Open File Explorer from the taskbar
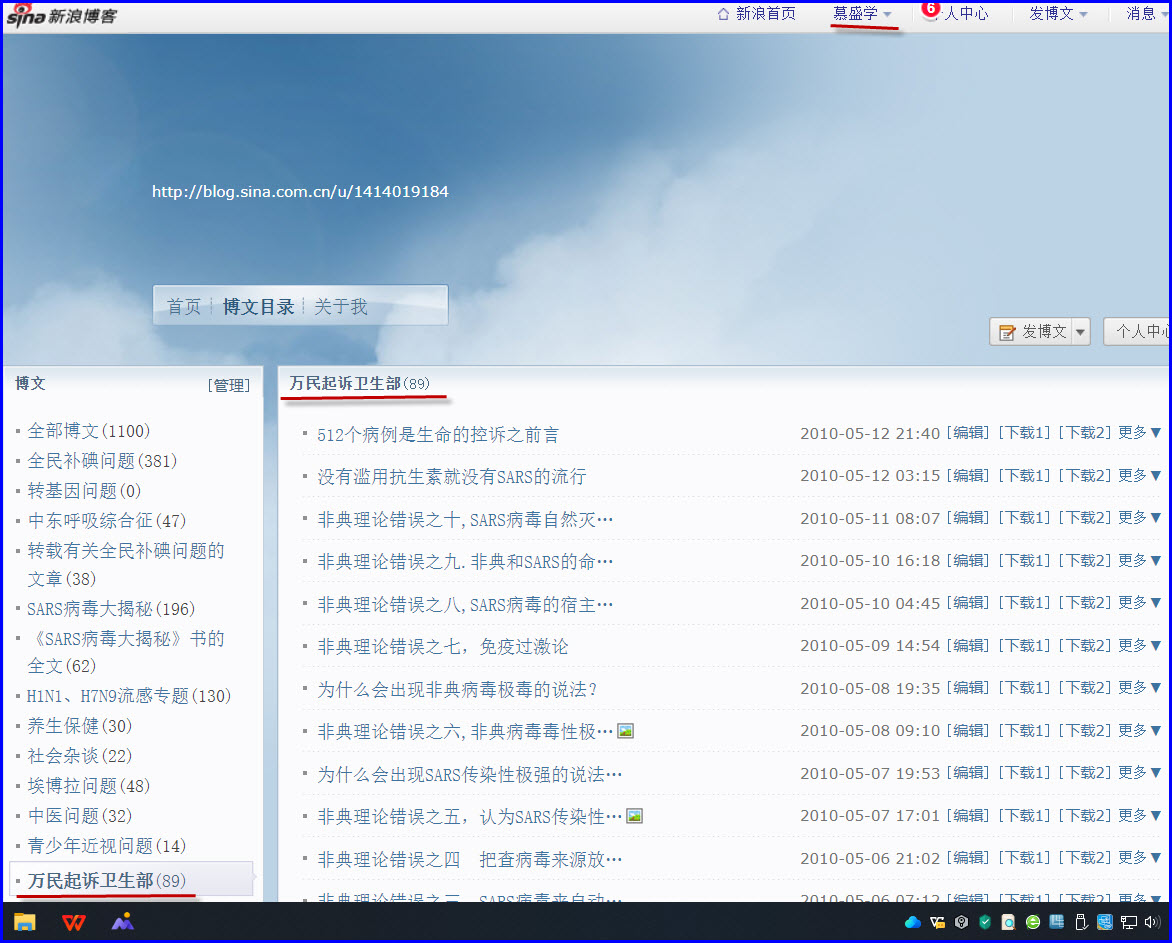This screenshot has width=1172, height=943. coord(25,922)
